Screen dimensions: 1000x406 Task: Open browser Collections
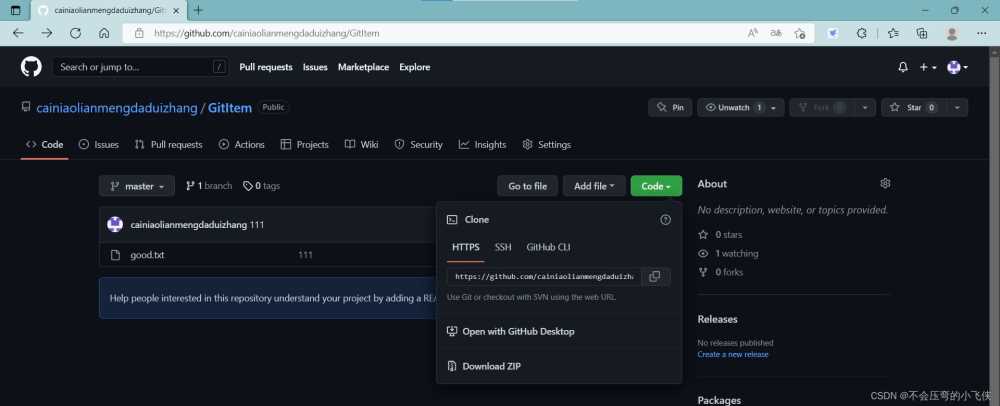[922, 33]
